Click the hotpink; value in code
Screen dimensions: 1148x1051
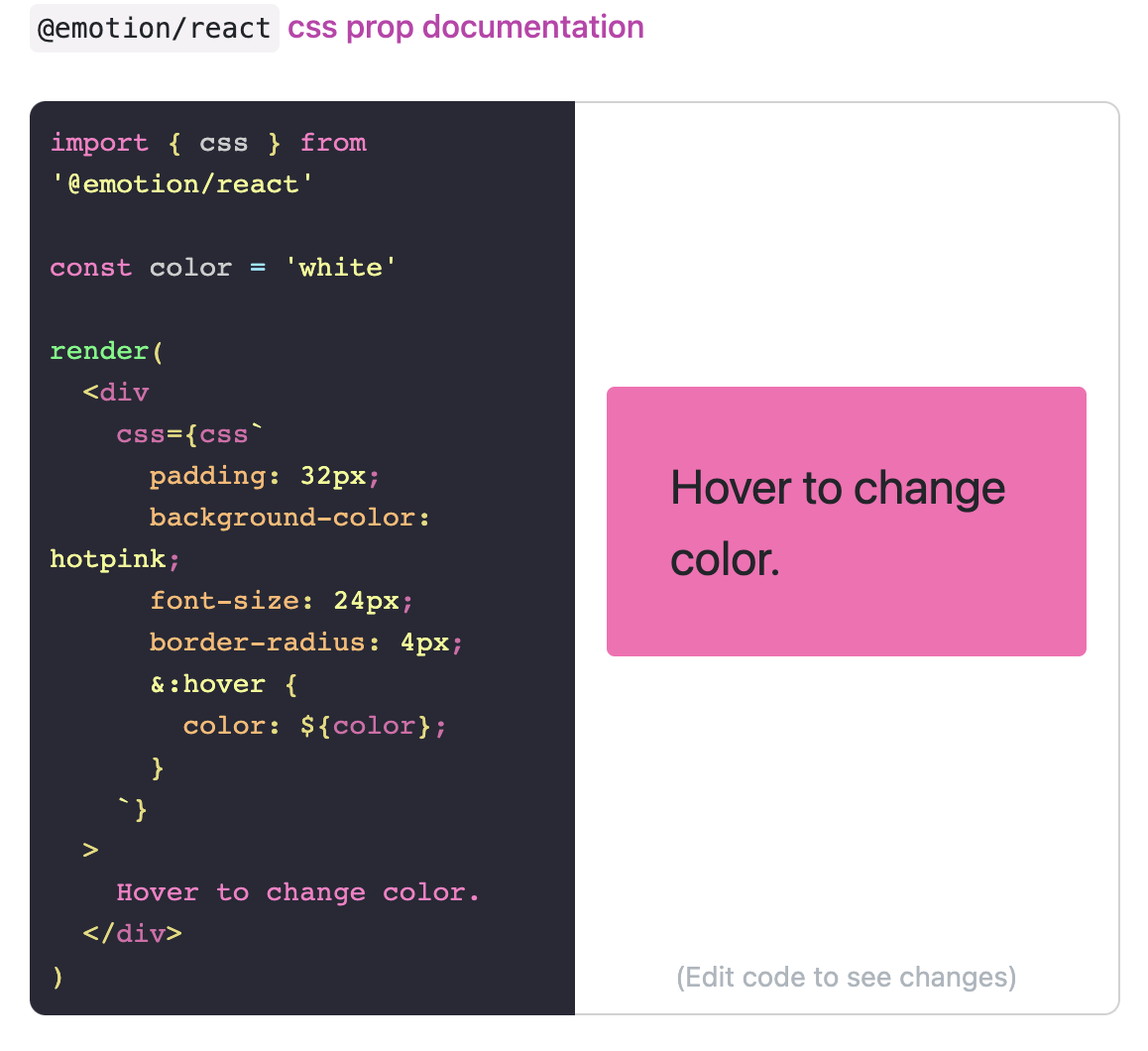[x=115, y=559]
